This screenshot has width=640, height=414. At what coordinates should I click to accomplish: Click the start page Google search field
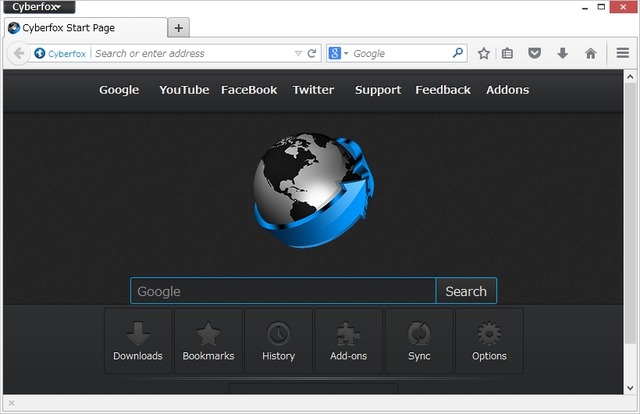click(283, 291)
